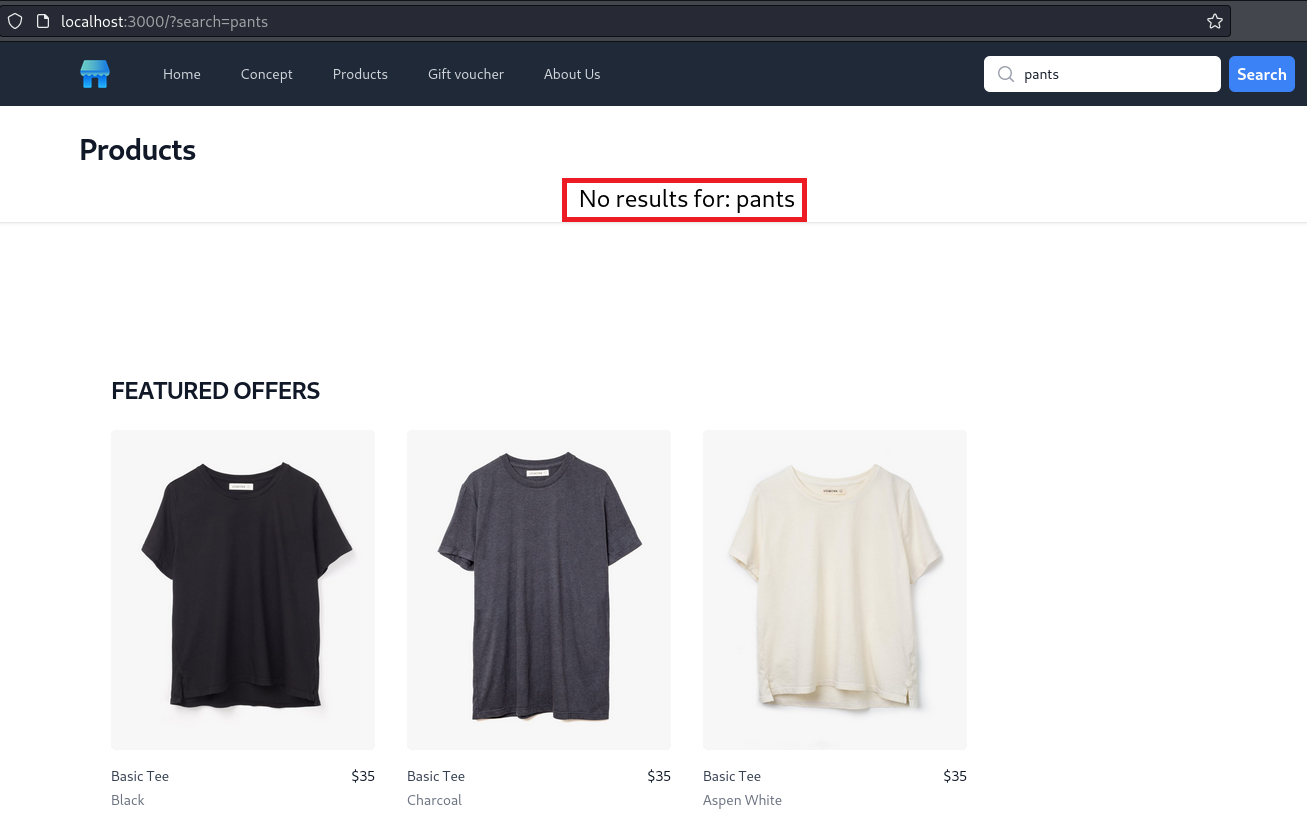Image resolution: width=1307 pixels, height=829 pixels.
Task: Open the Products nav link
Action: 360,74
